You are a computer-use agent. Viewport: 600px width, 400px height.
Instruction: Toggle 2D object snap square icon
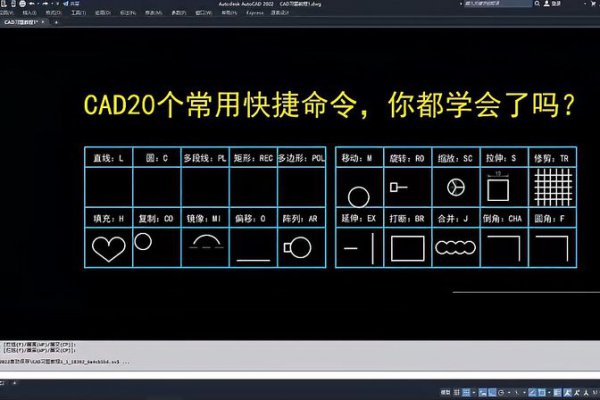542,392
